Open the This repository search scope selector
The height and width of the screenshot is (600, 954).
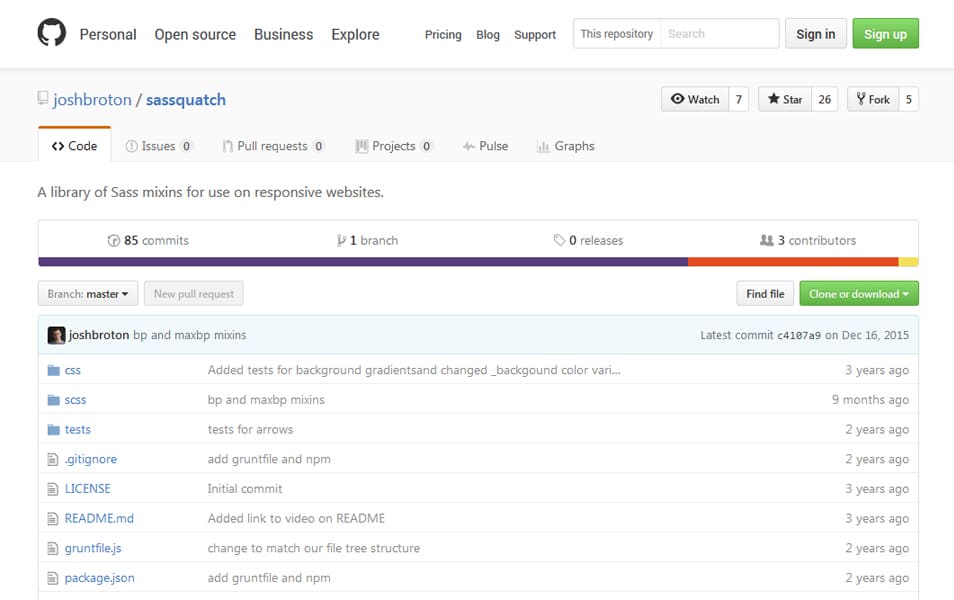(x=616, y=33)
